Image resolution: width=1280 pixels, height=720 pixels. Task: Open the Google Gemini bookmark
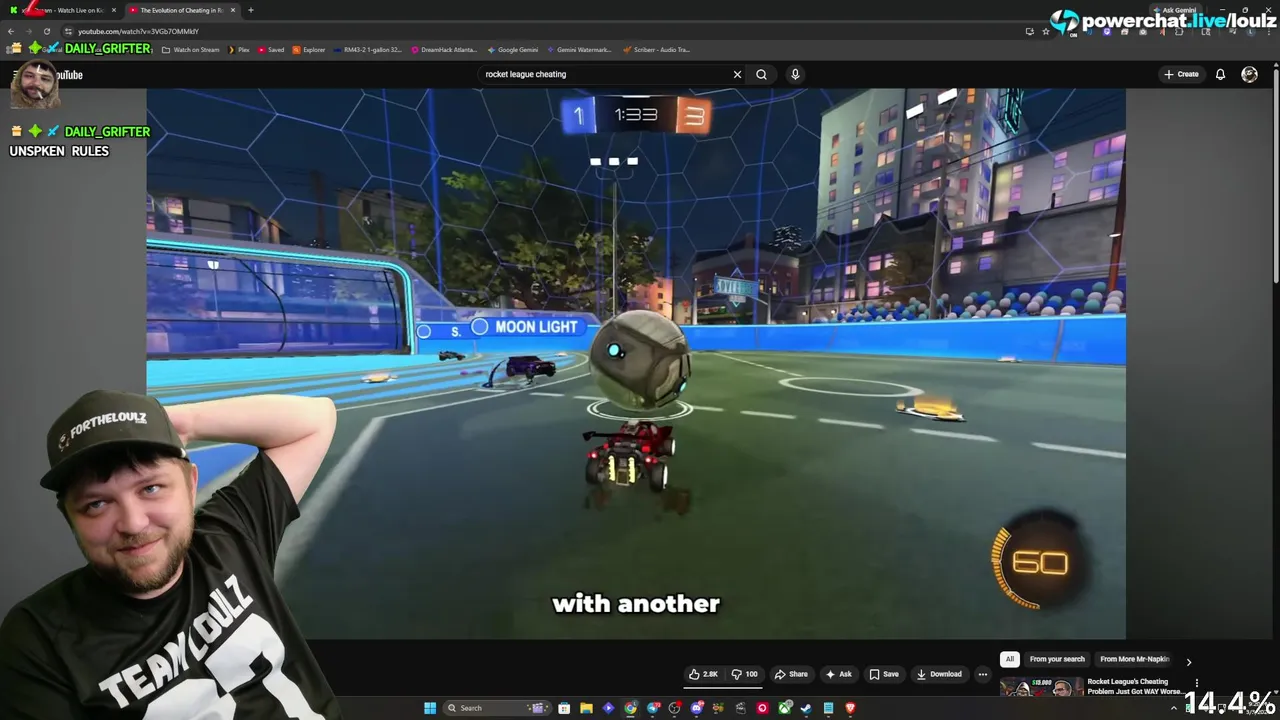[513, 49]
